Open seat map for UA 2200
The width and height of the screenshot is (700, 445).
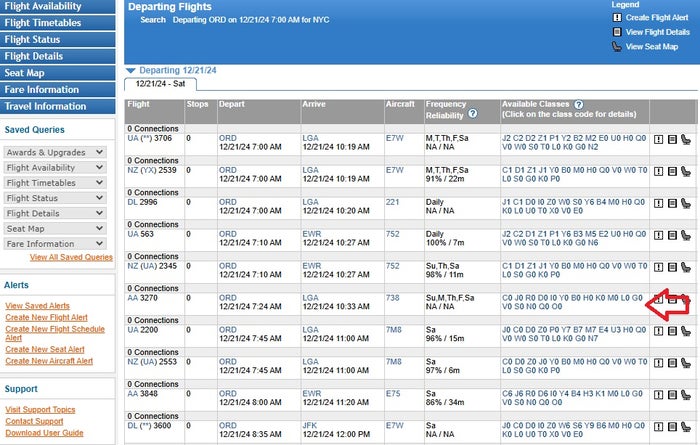tap(686, 331)
